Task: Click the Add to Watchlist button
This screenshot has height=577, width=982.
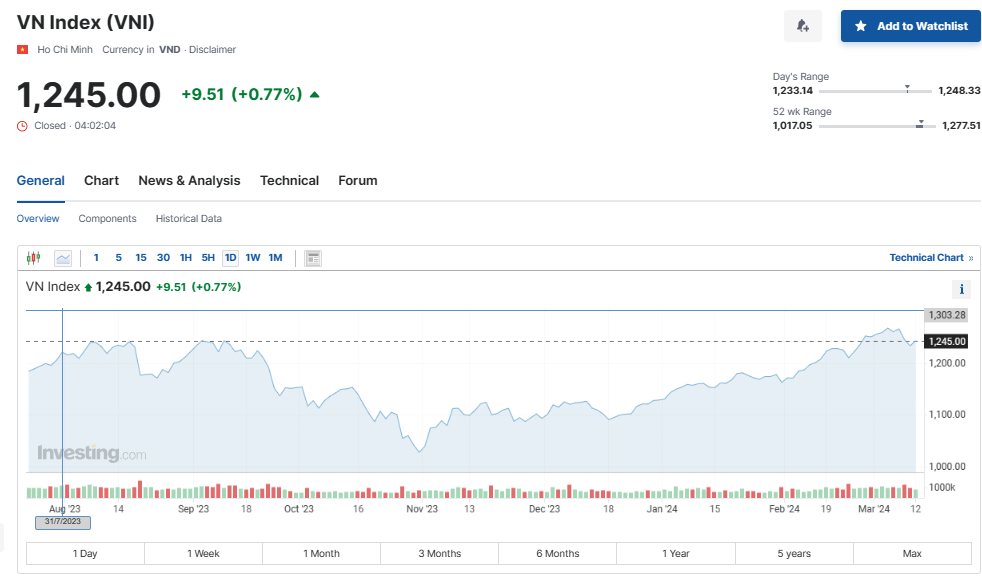Action: (910, 26)
